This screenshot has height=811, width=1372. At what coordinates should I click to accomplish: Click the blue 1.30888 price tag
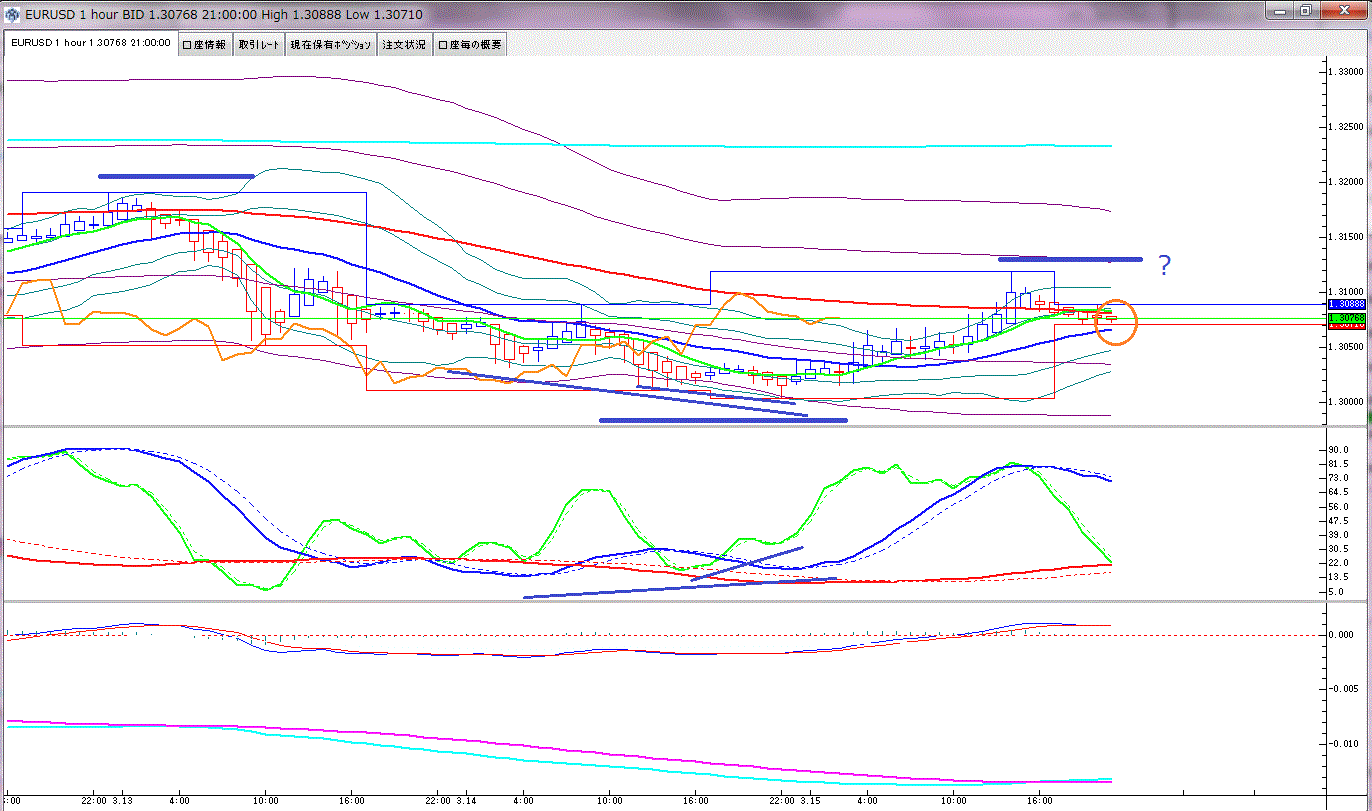tap(1346, 303)
